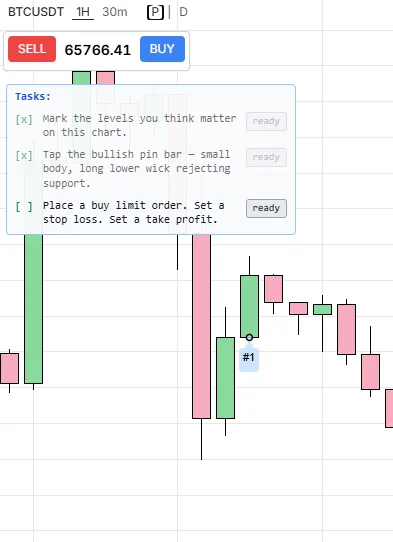Switch to the 30m timeframe
Screen dimensions: 393x542
(x=115, y=12)
